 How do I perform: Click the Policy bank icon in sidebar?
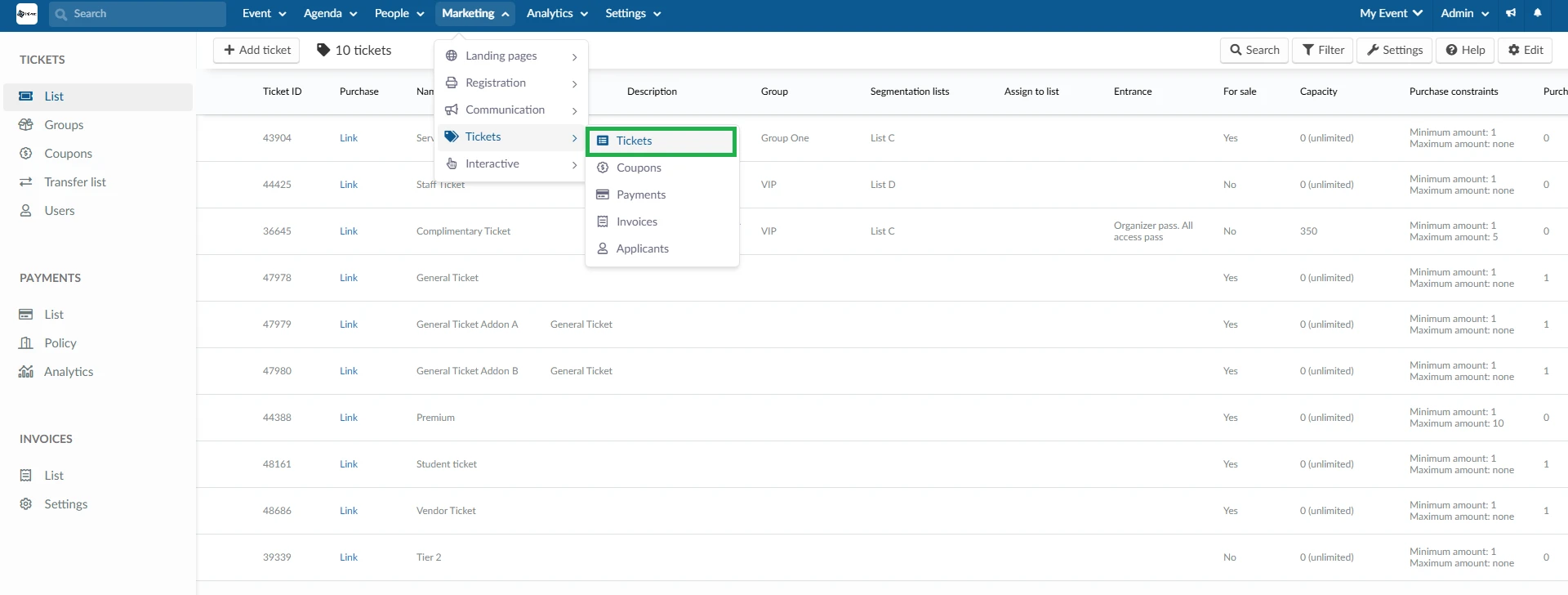coord(26,342)
